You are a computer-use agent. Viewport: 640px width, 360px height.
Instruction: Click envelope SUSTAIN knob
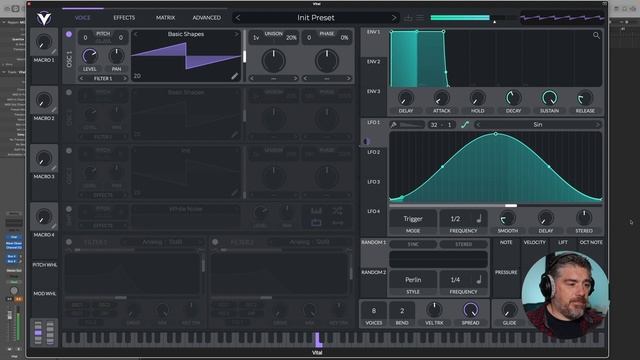[x=549, y=98]
